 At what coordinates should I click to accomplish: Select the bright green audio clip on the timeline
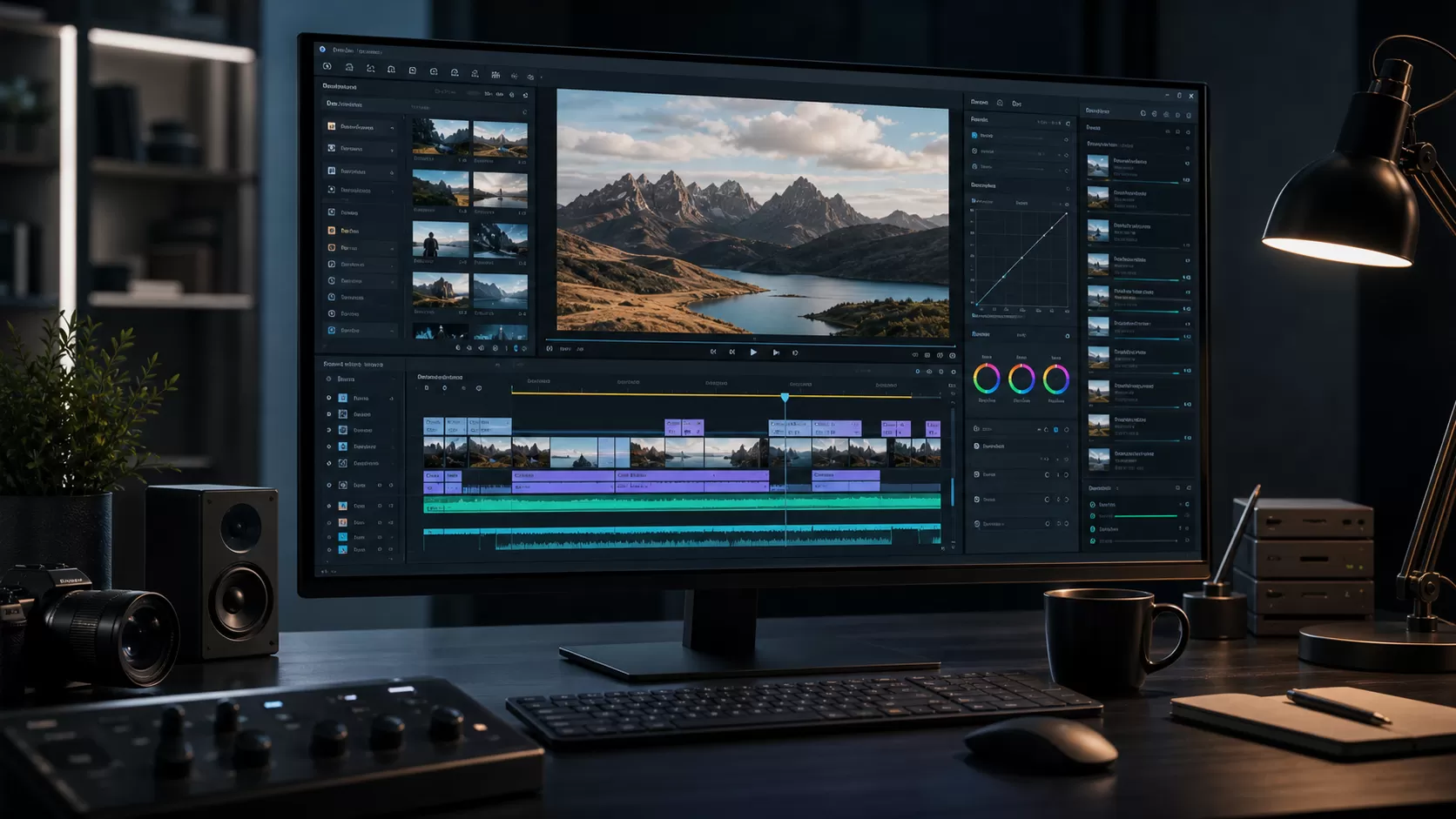tap(682, 502)
